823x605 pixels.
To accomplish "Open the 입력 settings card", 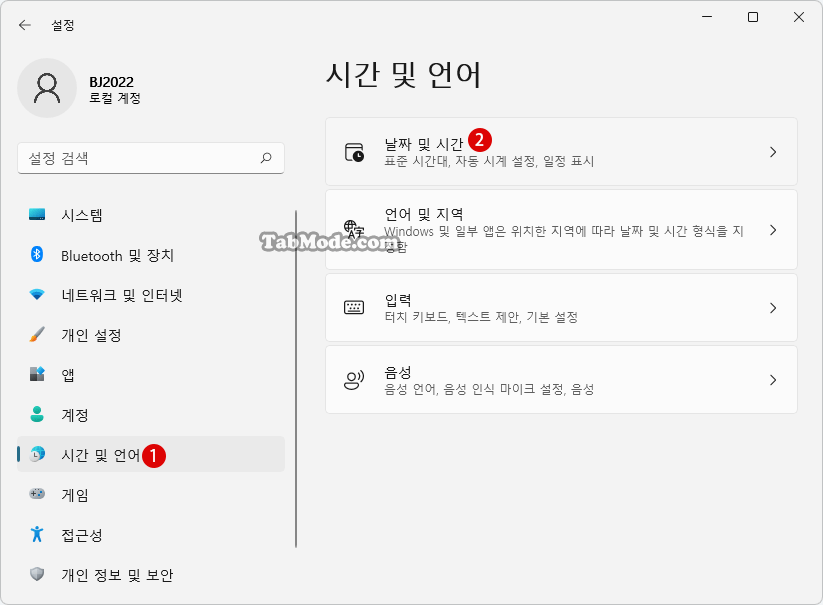I will (561, 308).
